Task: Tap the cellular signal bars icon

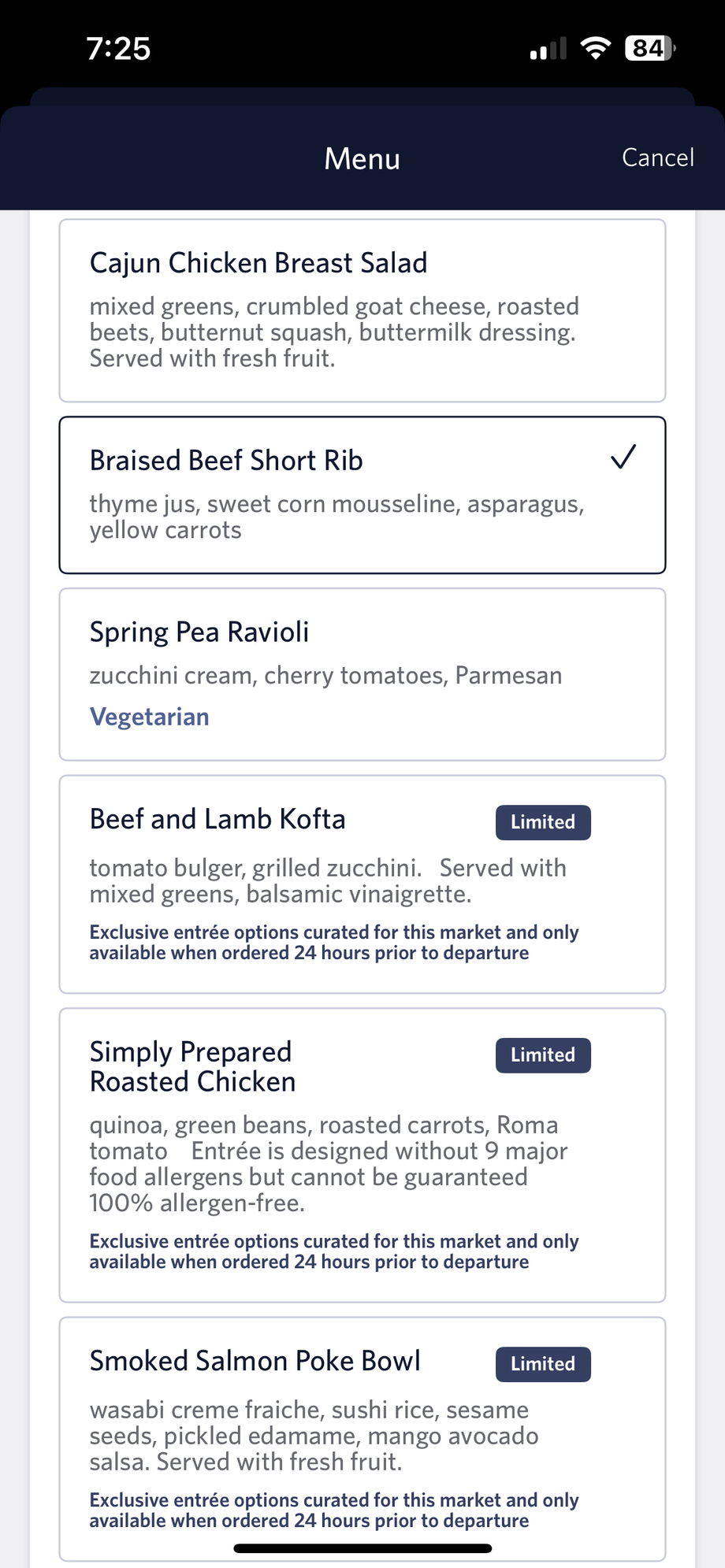Action: pyautogui.click(x=548, y=50)
